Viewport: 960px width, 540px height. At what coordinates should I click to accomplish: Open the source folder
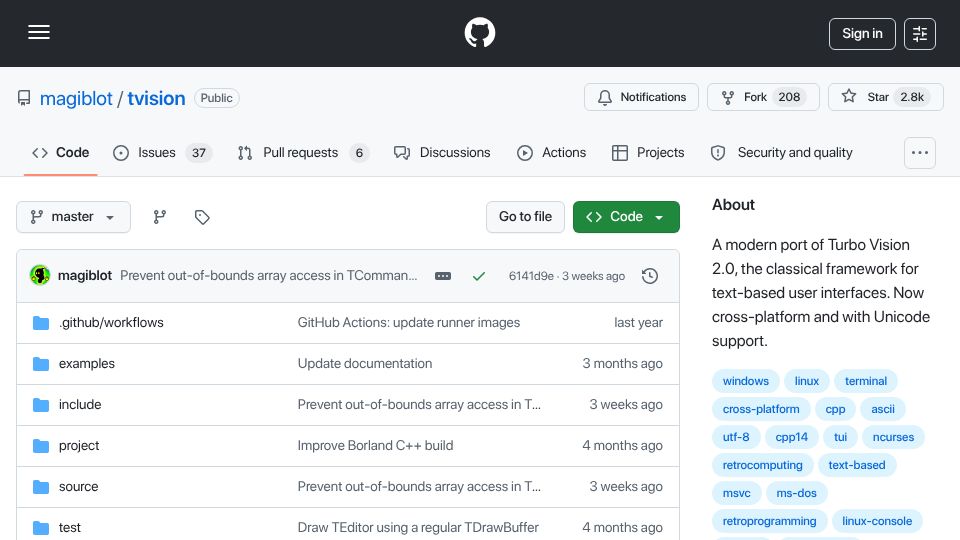pos(78,487)
